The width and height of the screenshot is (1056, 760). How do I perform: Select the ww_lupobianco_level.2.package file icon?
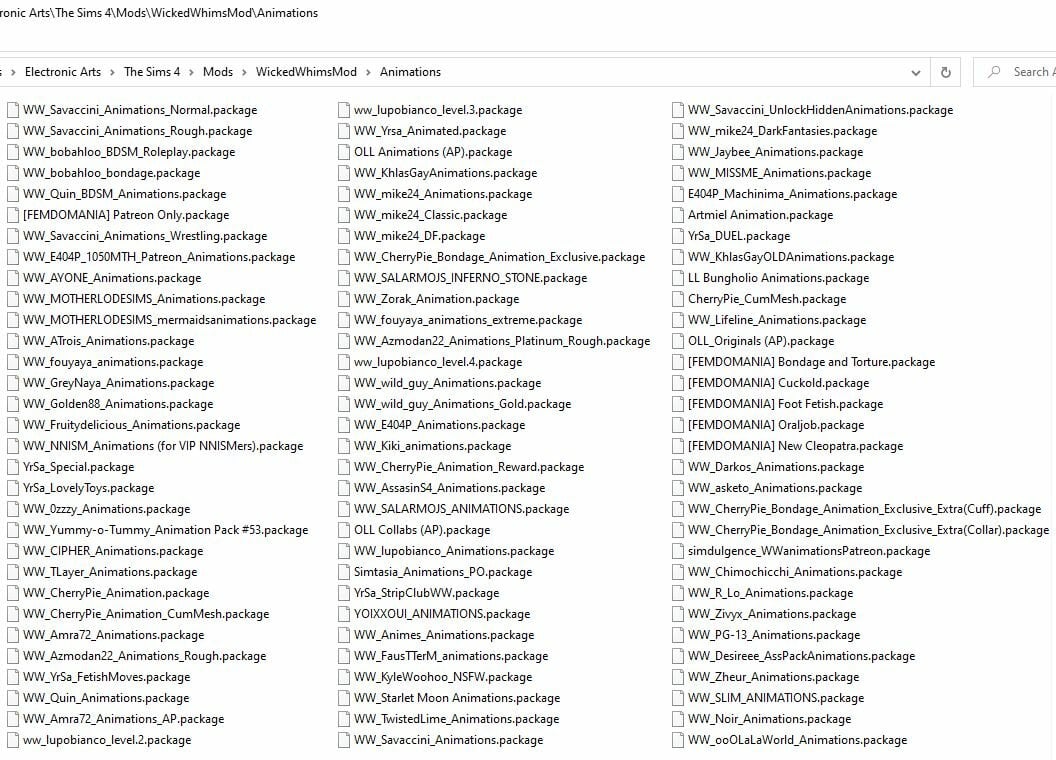point(12,740)
